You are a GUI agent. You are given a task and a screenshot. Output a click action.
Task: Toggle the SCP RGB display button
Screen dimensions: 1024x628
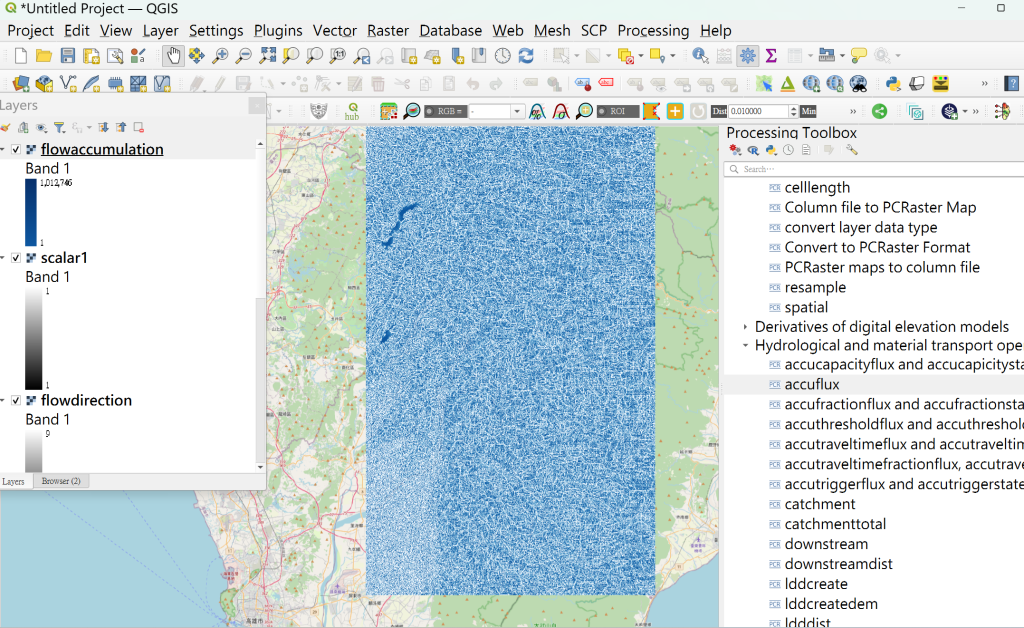(445, 111)
